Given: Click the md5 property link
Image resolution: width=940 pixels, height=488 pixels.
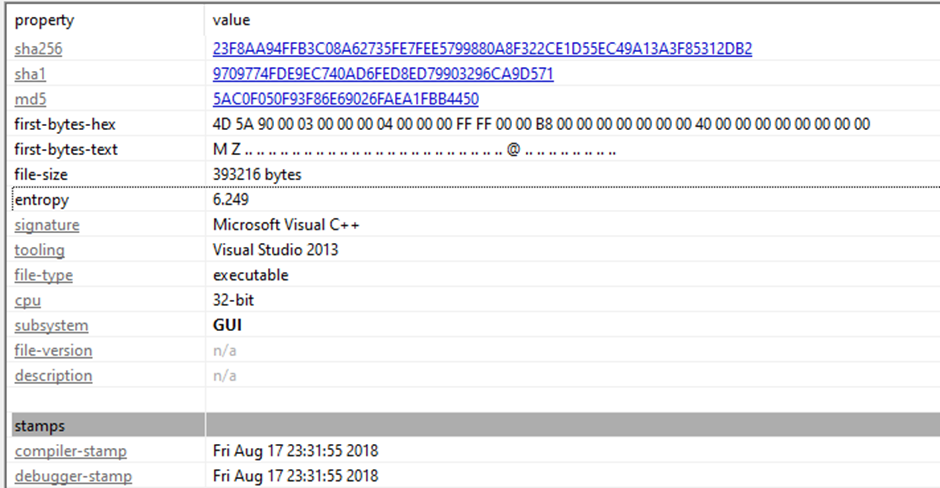Looking at the screenshot, I should coord(32,99).
